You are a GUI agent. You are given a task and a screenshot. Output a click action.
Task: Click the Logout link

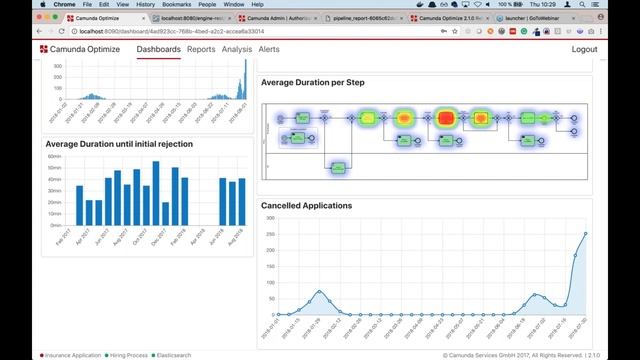coord(584,49)
